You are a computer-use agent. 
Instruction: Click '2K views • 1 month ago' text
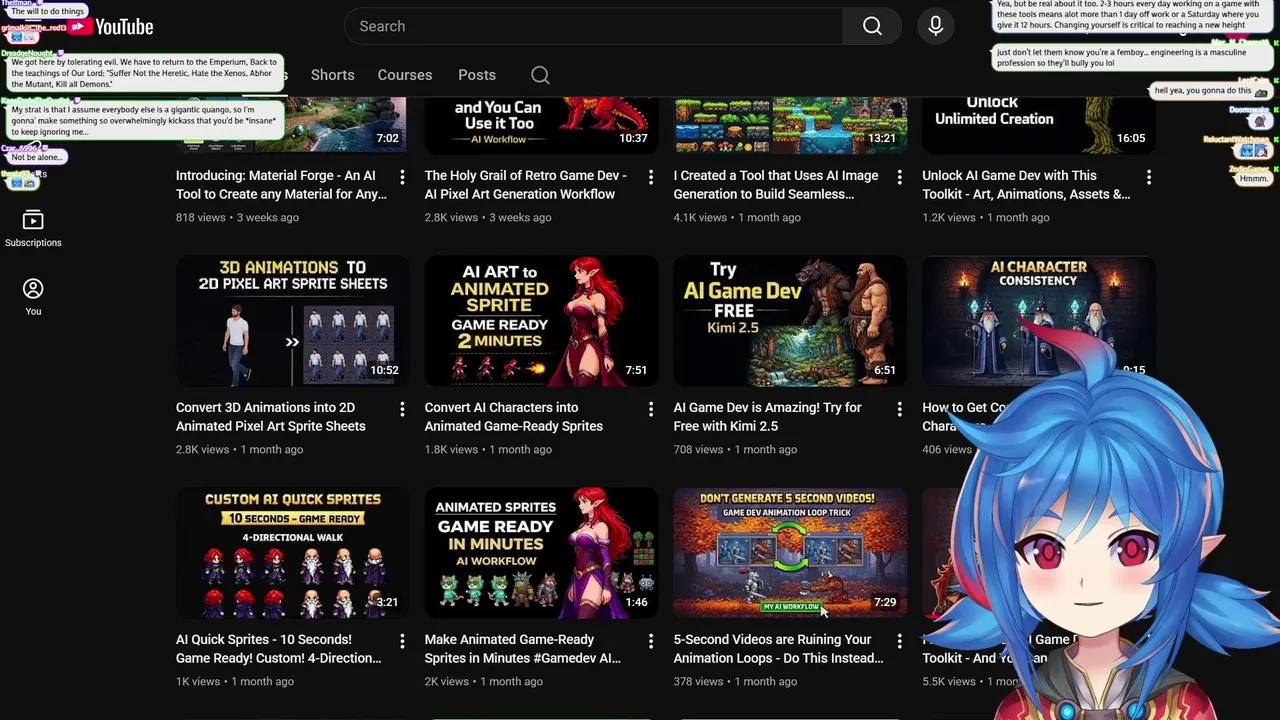484,681
